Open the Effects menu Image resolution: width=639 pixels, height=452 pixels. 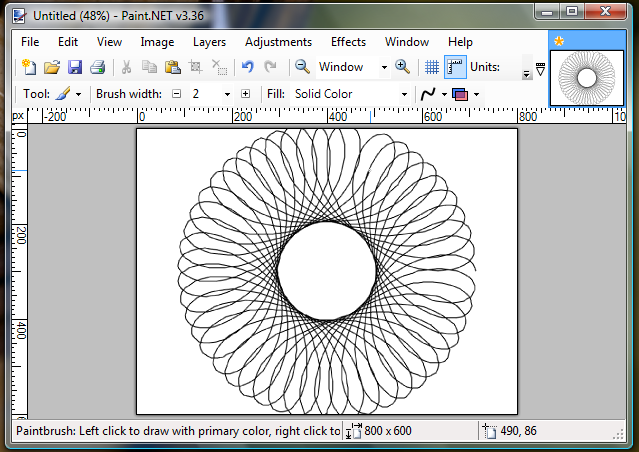348,42
